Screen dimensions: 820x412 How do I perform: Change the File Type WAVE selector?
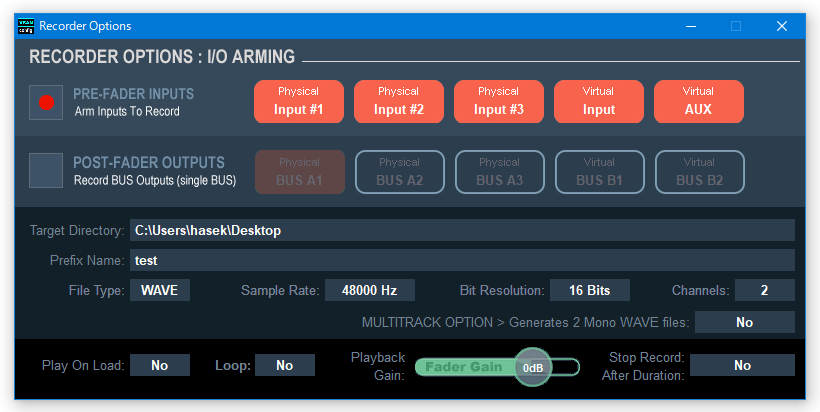(x=160, y=290)
